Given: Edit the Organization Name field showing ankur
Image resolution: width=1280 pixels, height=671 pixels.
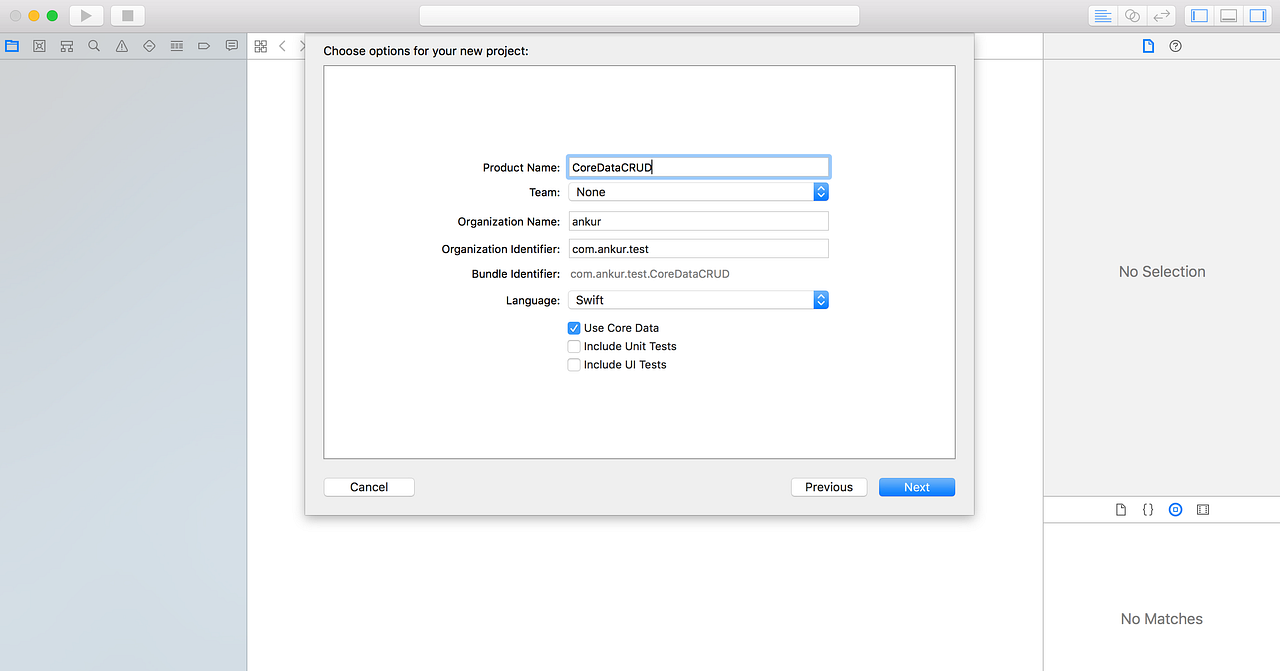Looking at the screenshot, I should tap(698, 220).
